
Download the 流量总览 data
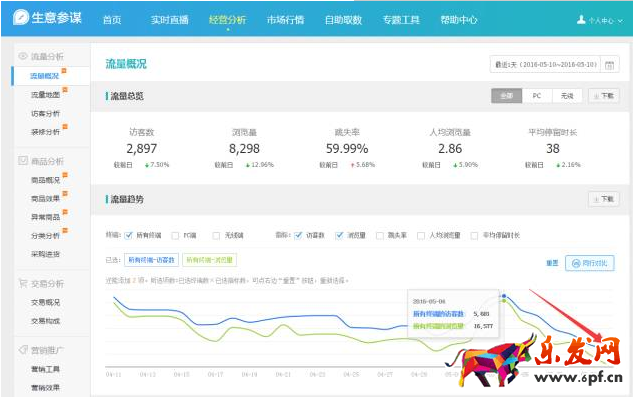click(604, 96)
